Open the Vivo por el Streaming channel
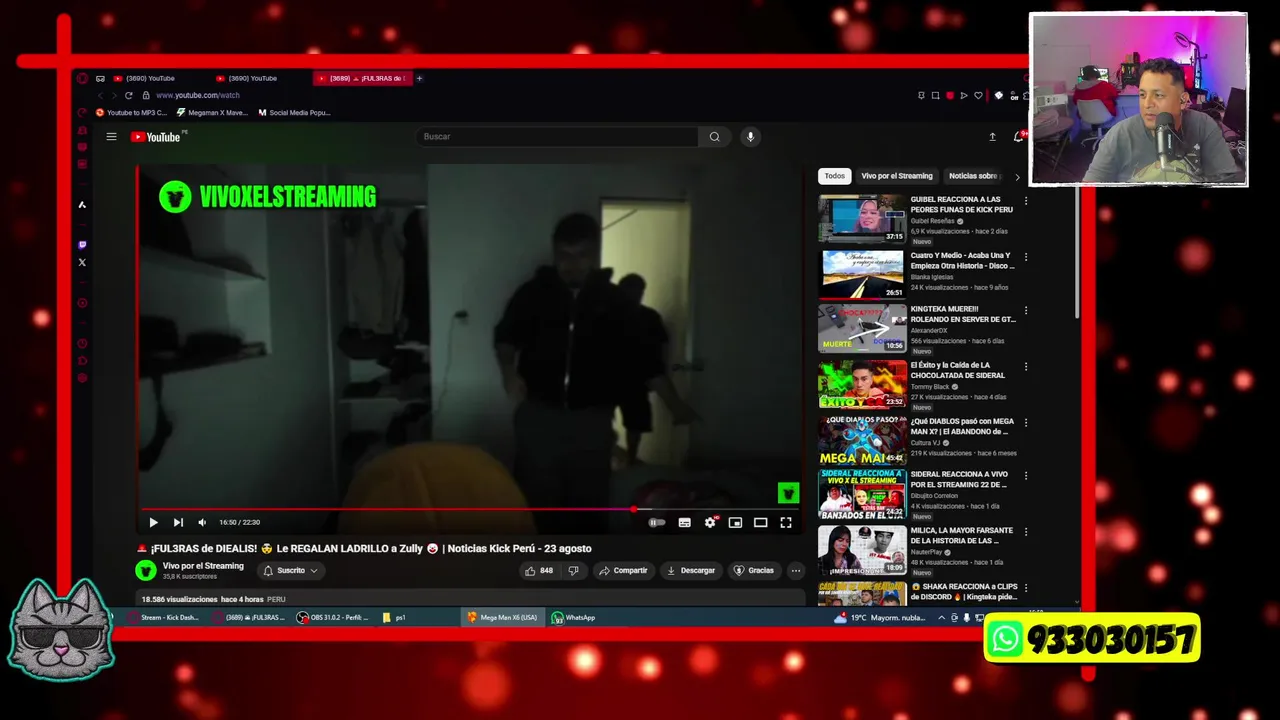 (x=203, y=566)
